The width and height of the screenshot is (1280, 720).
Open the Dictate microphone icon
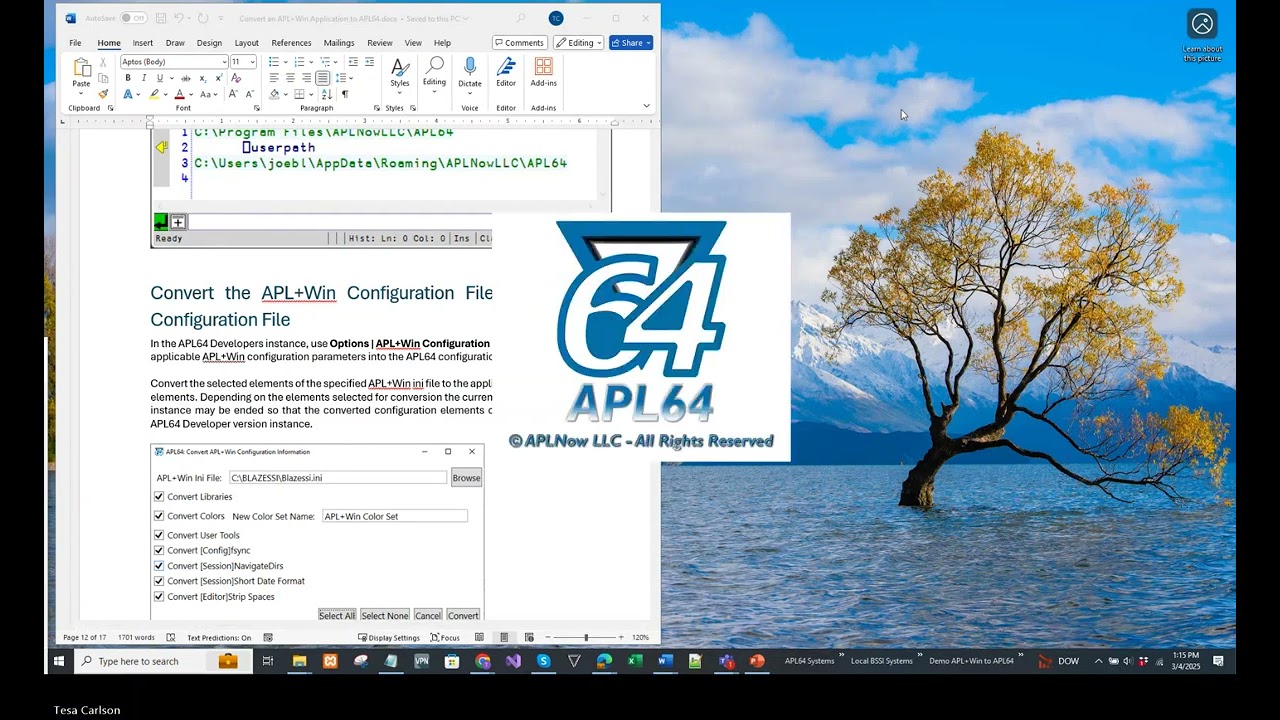(x=469, y=67)
